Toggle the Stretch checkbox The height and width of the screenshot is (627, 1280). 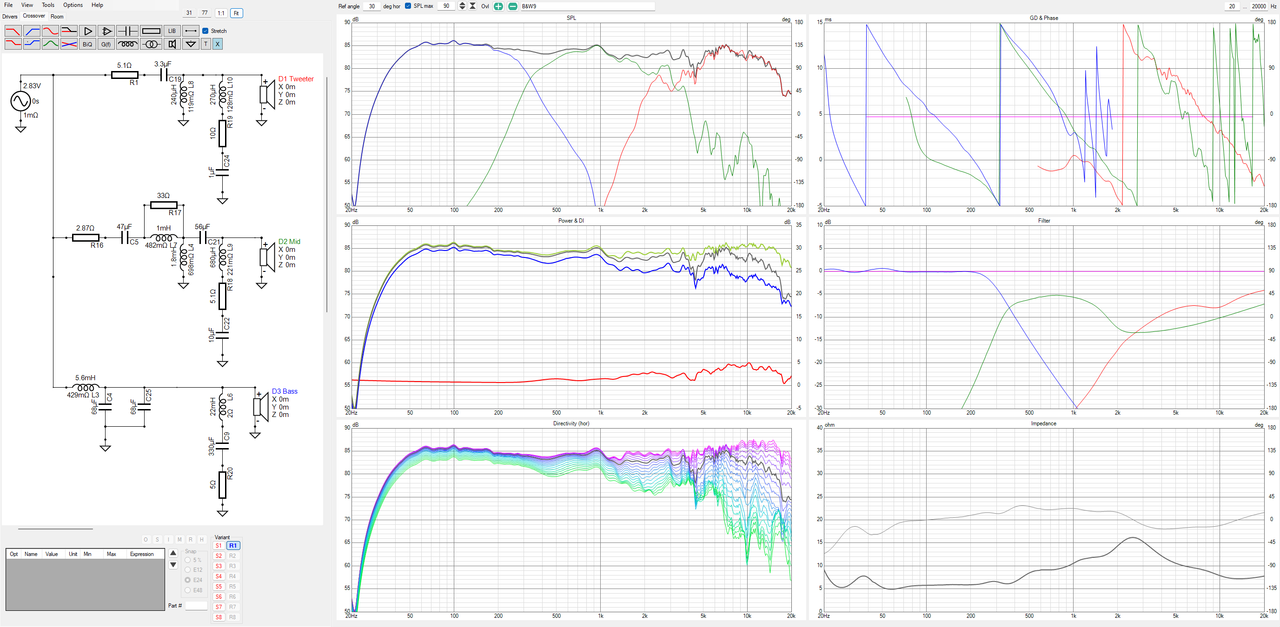tap(206, 31)
